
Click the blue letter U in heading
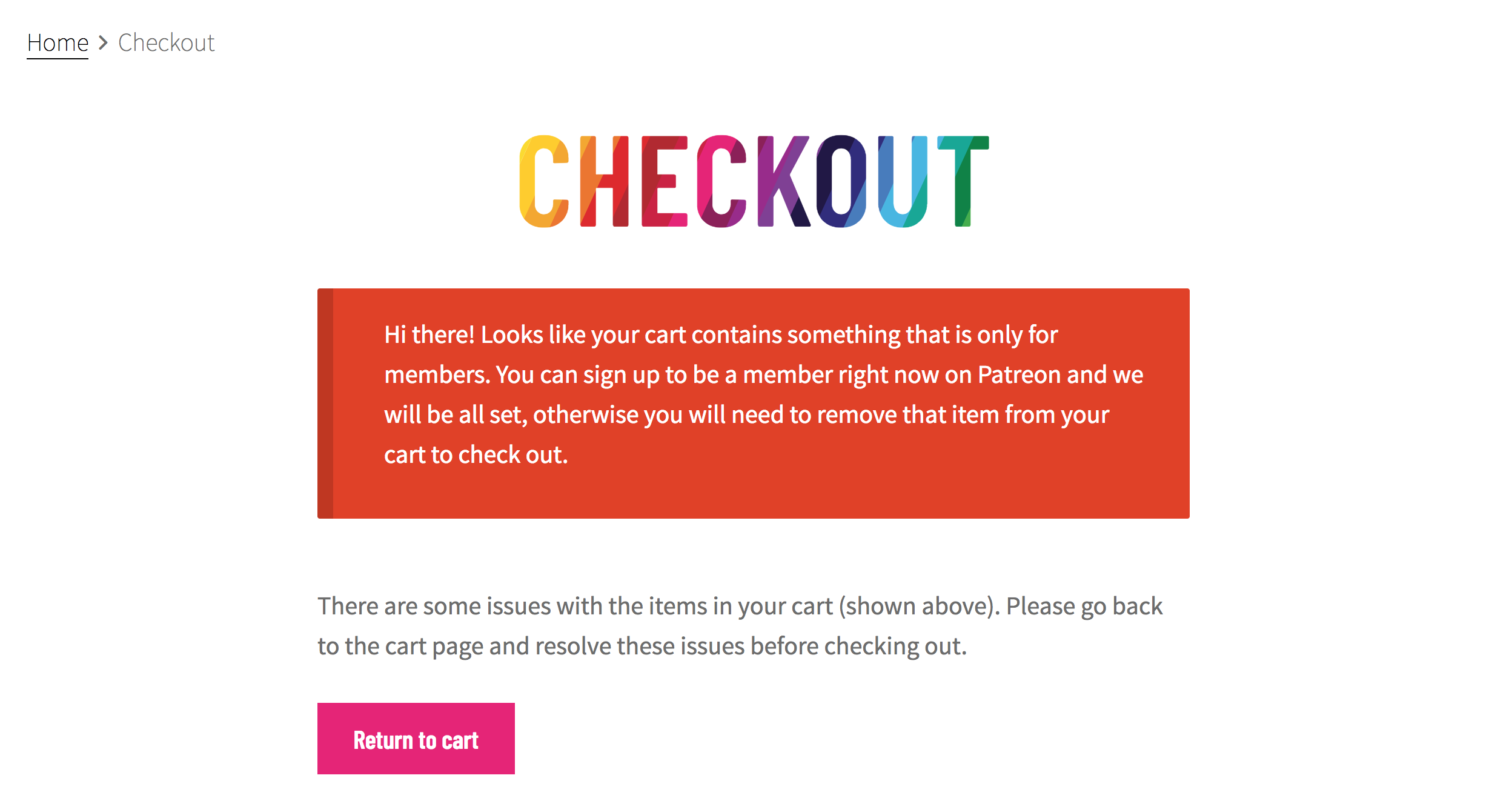pyautogui.click(x=903, y=181)
